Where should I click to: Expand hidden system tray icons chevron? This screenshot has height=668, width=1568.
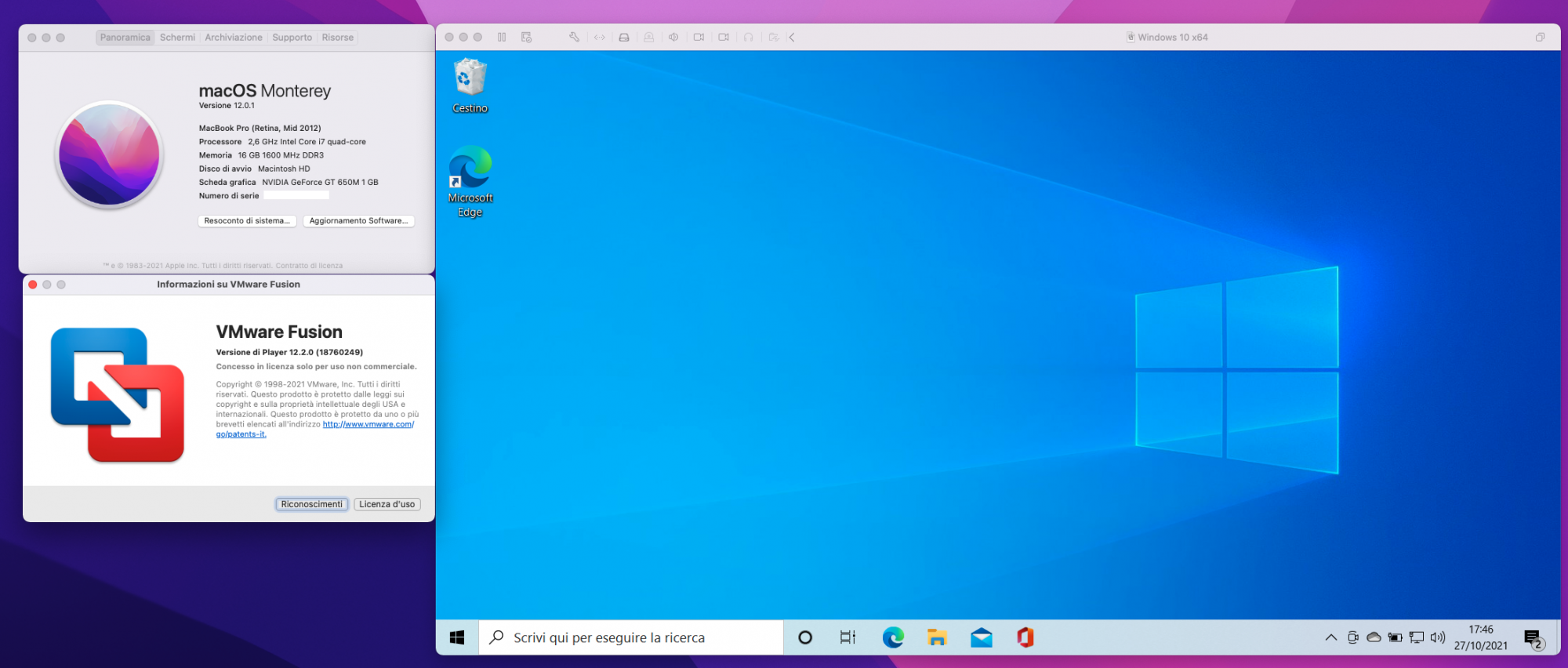(1330, 637)
